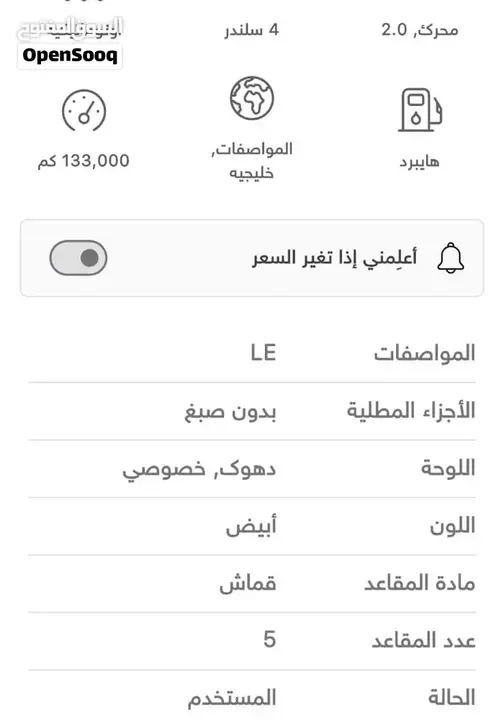
Task: Select the المواصفات LE row
Action: pos(252,353)
